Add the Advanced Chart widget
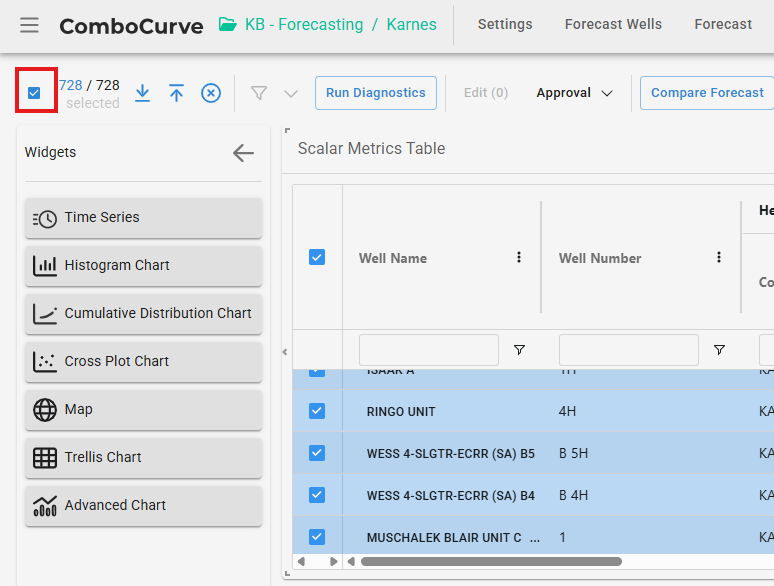774x586 pixels. [x=143, y=505]
